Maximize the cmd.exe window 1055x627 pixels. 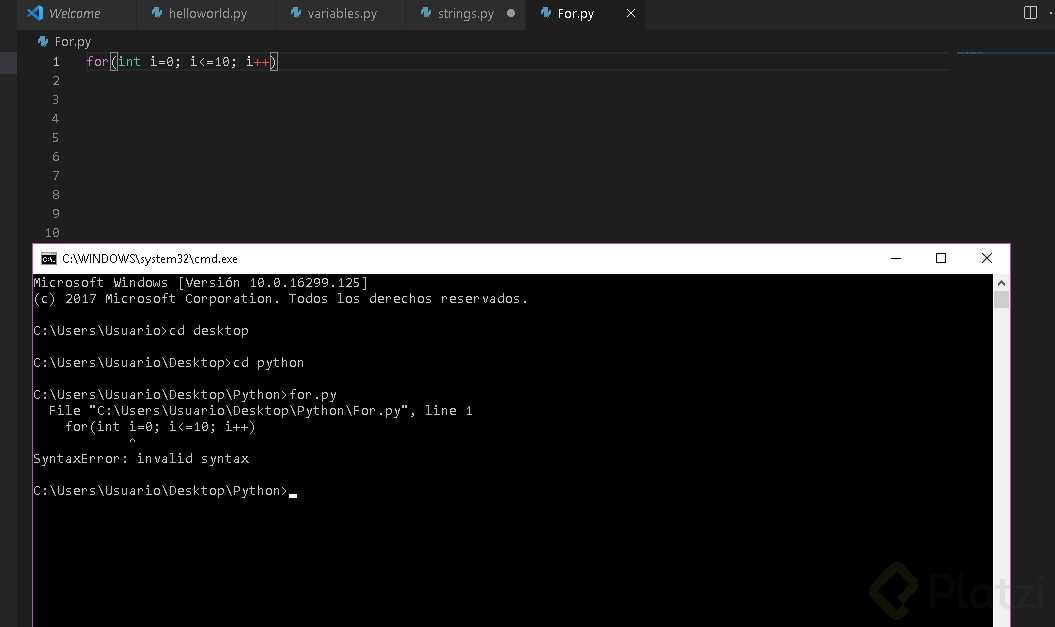click(941, 258)
